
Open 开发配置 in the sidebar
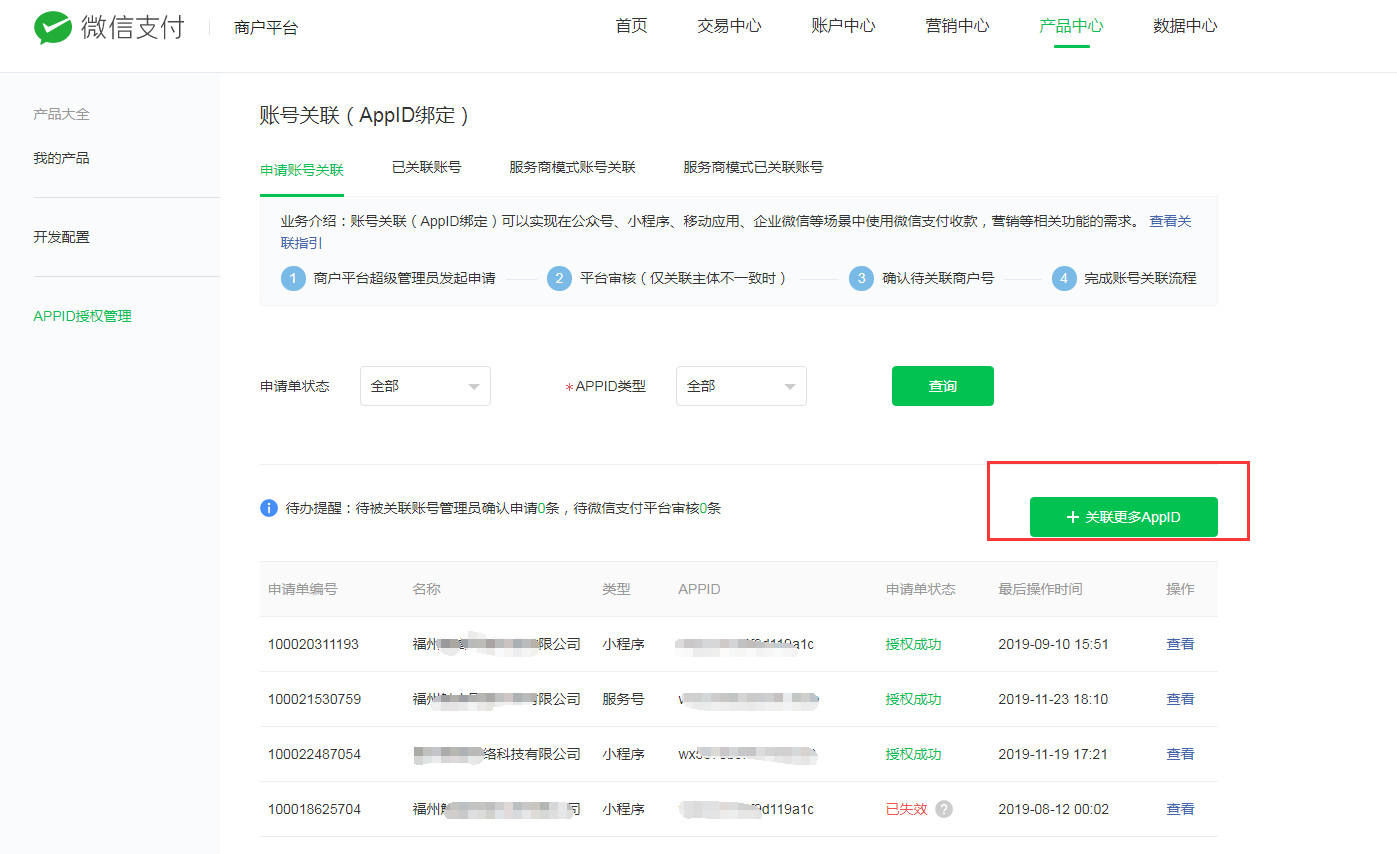pyautogui.click(x=61, y=237)
